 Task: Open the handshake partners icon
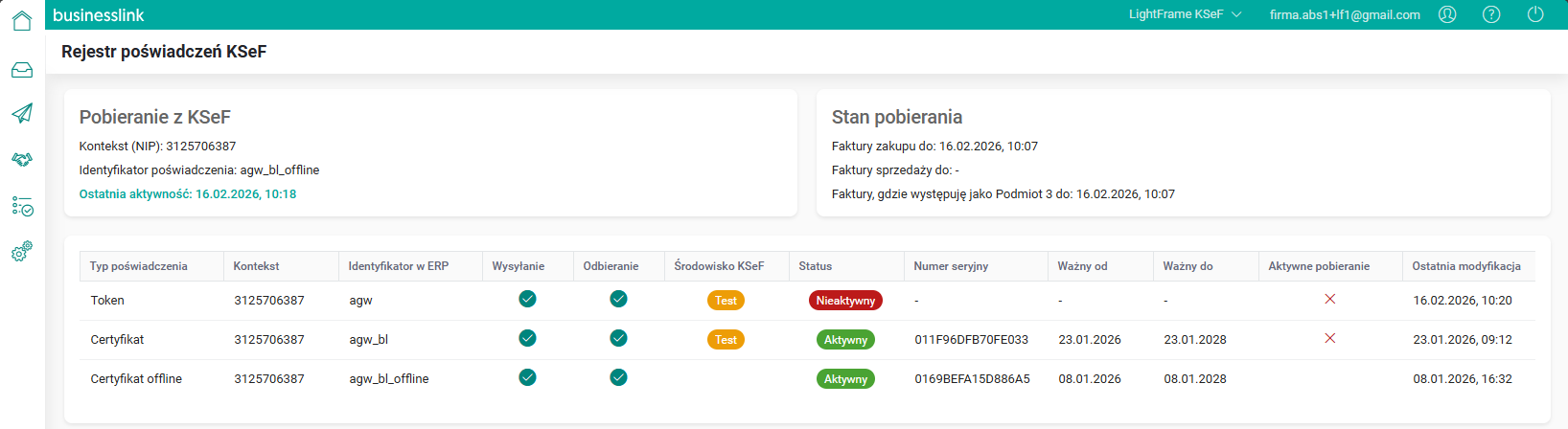(x=22, y=159)
